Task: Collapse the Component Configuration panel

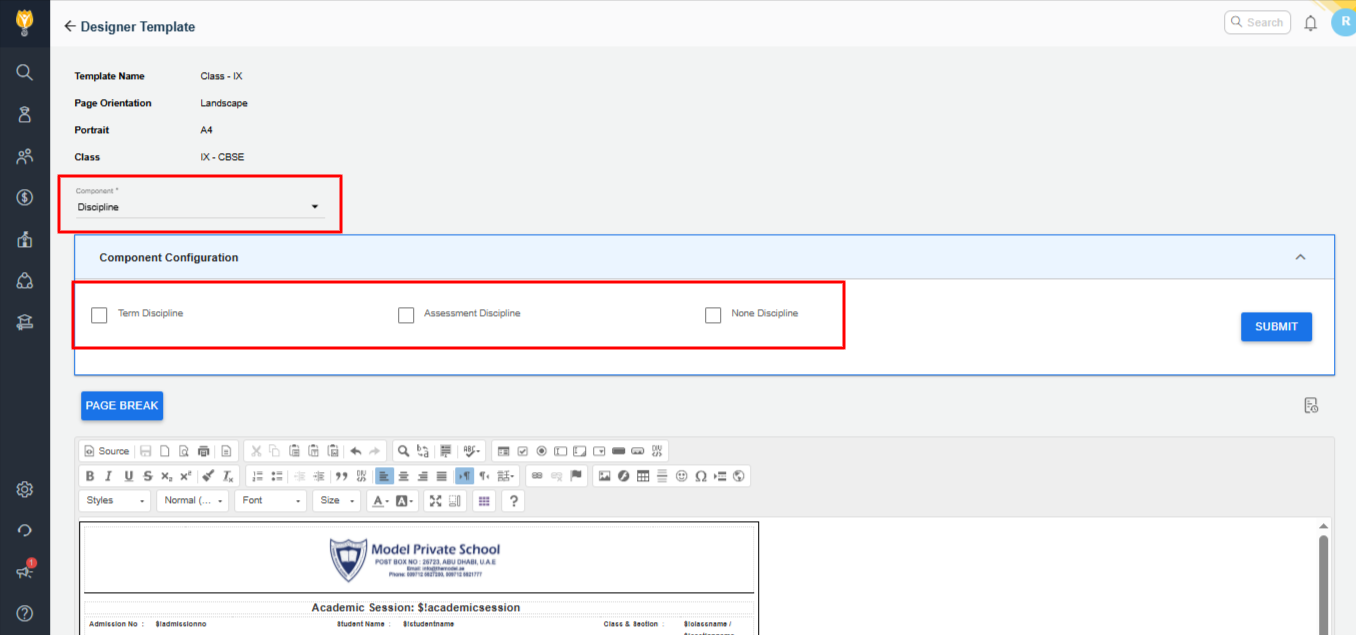Action: click(x=1300, y=257)
